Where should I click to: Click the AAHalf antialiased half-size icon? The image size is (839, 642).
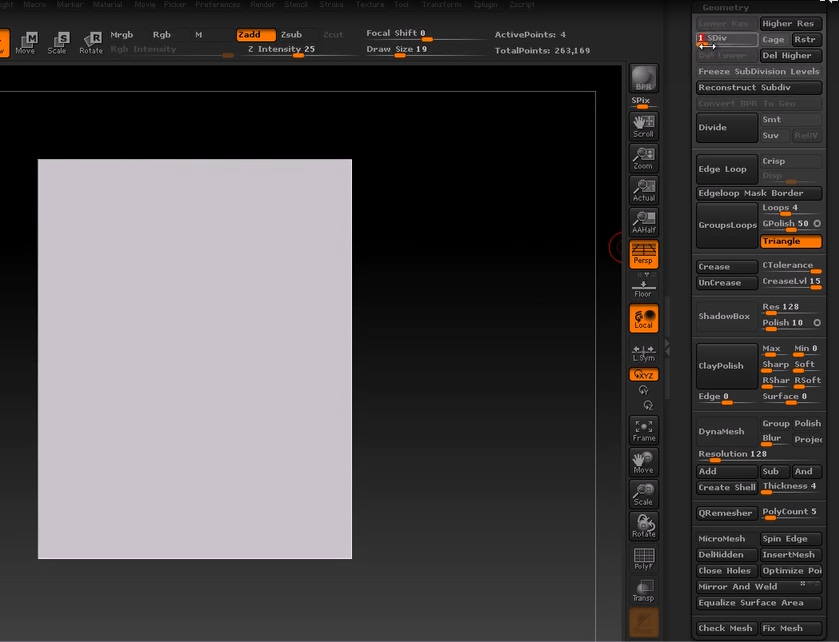click(x=644, y=222)
